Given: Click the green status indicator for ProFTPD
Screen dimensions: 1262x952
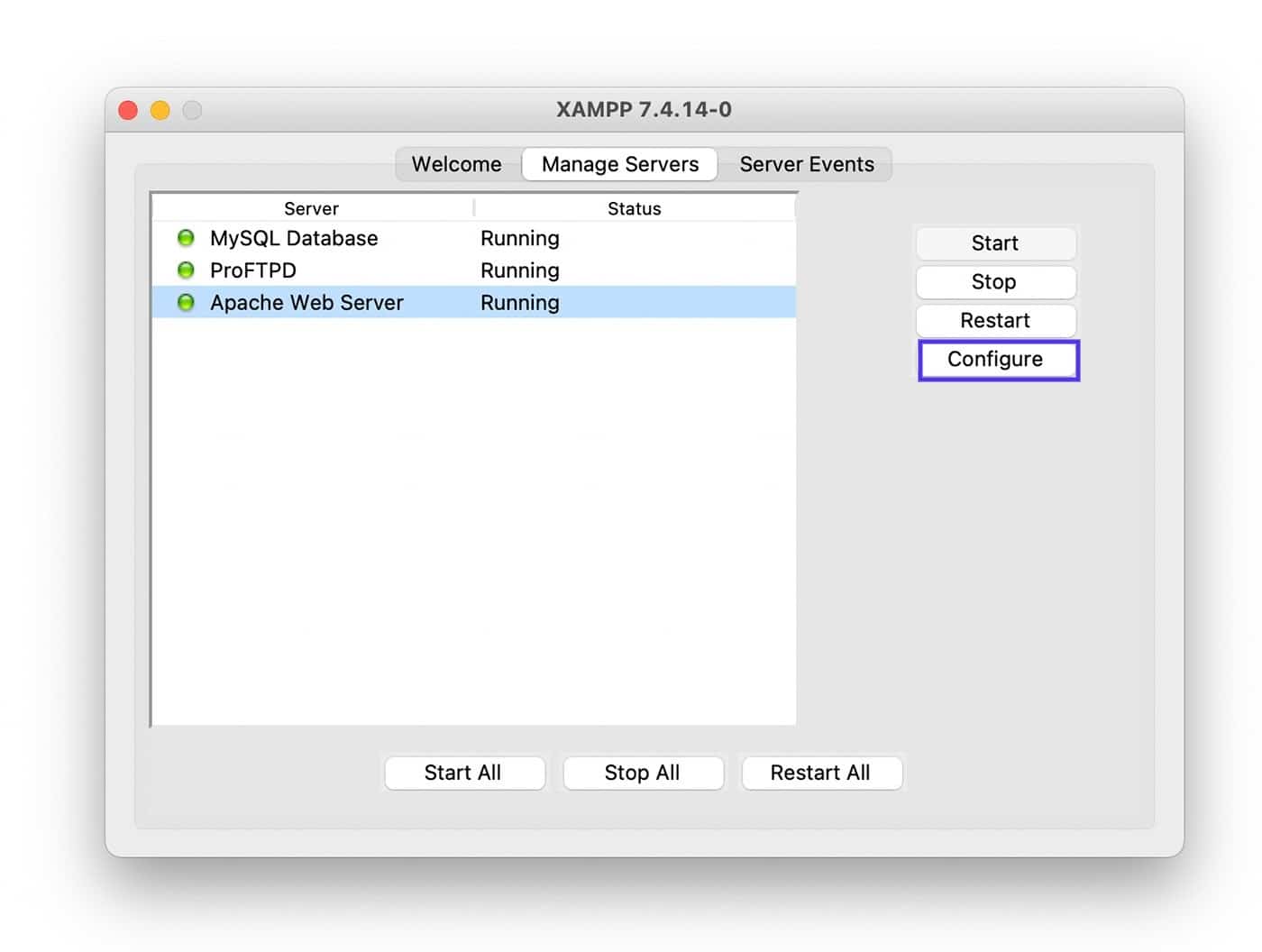Looking at the screenshot, I should pyautogui.click(x=186, y=270).
